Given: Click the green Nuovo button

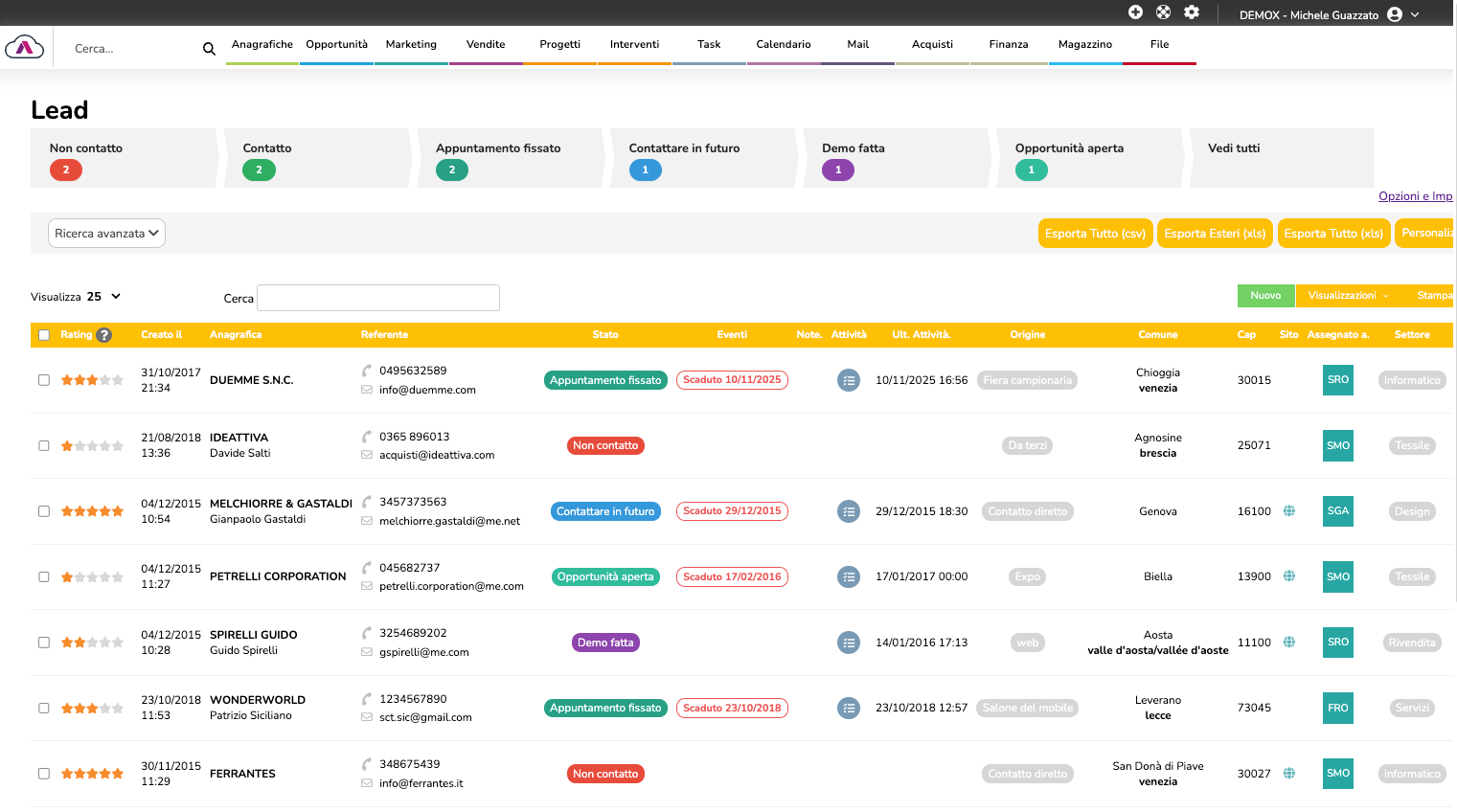Looking at the screenshot, I should (1265, 296).
